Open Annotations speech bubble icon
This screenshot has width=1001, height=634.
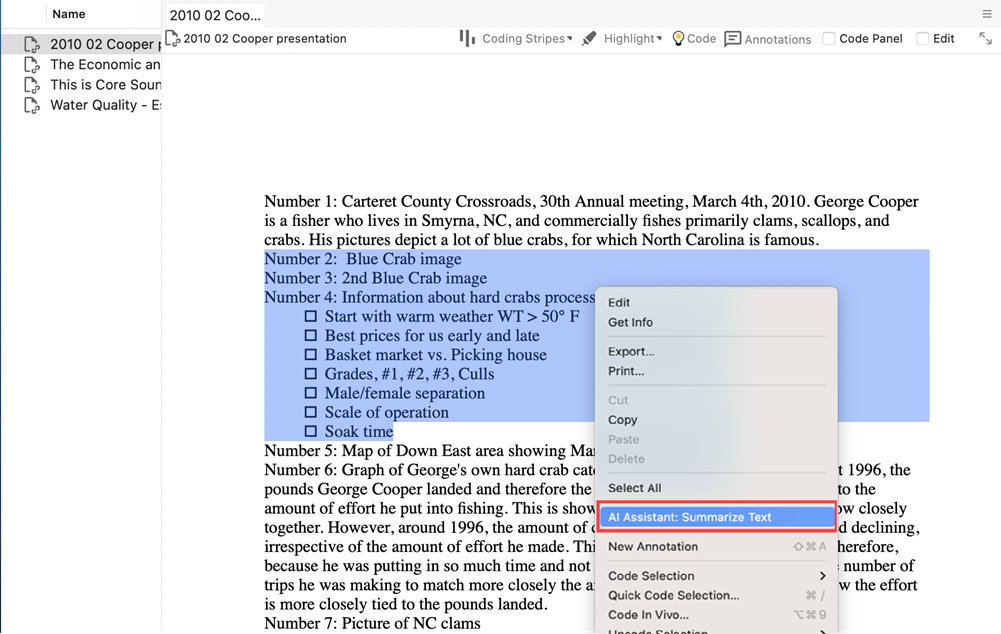[x=733, y=39]
